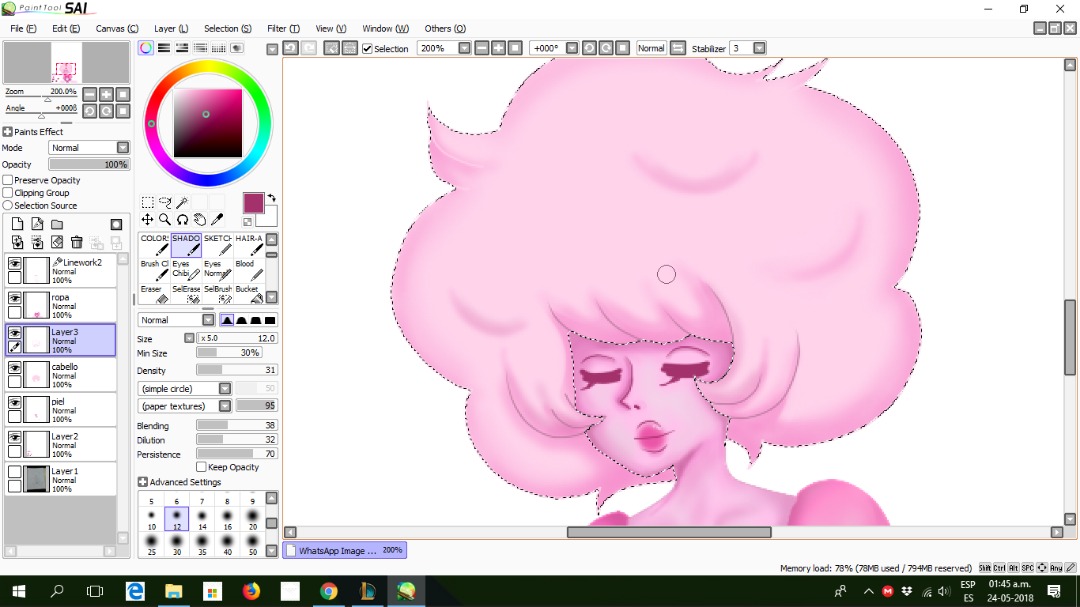The height and width of the screenshot is (607, 1080).
Task: Open the canvas zoom 200% dropdown
Action: (464, 48)
